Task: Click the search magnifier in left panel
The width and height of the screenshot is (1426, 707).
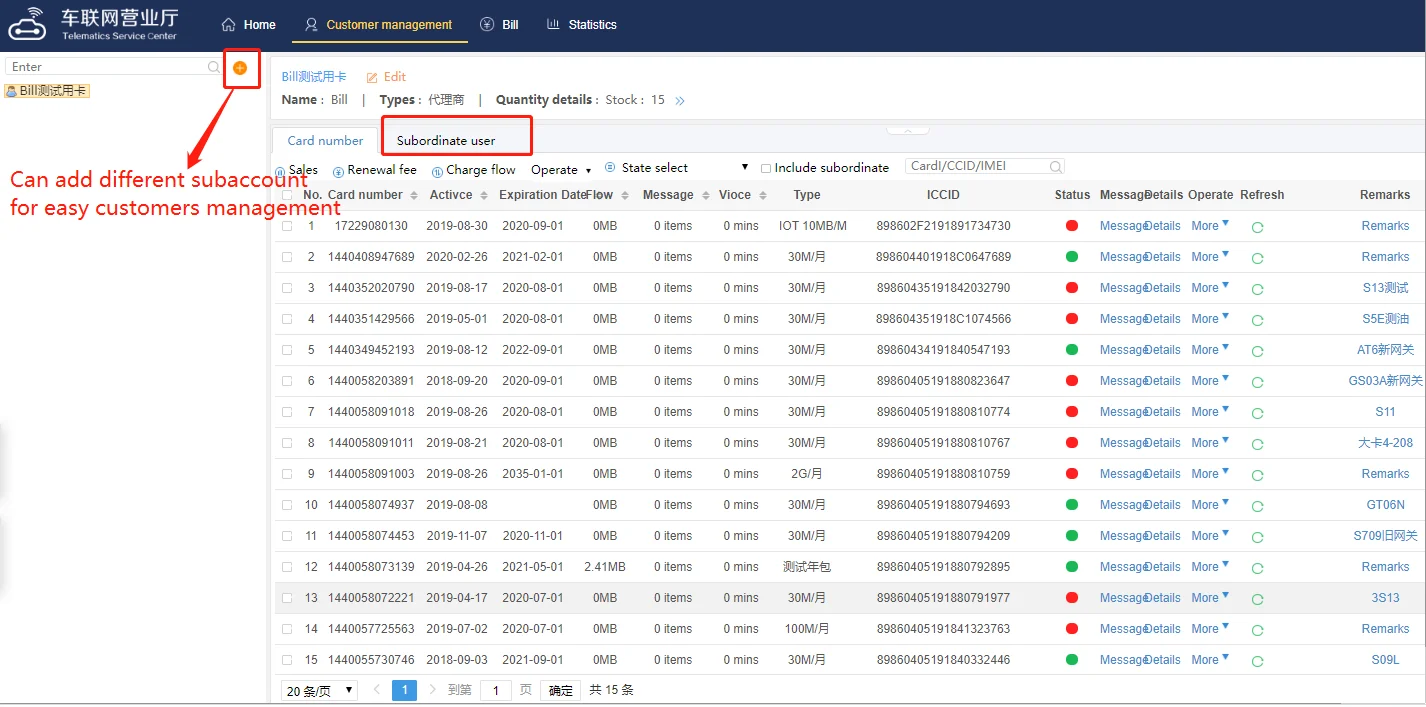Action: (x=213, y=67)
